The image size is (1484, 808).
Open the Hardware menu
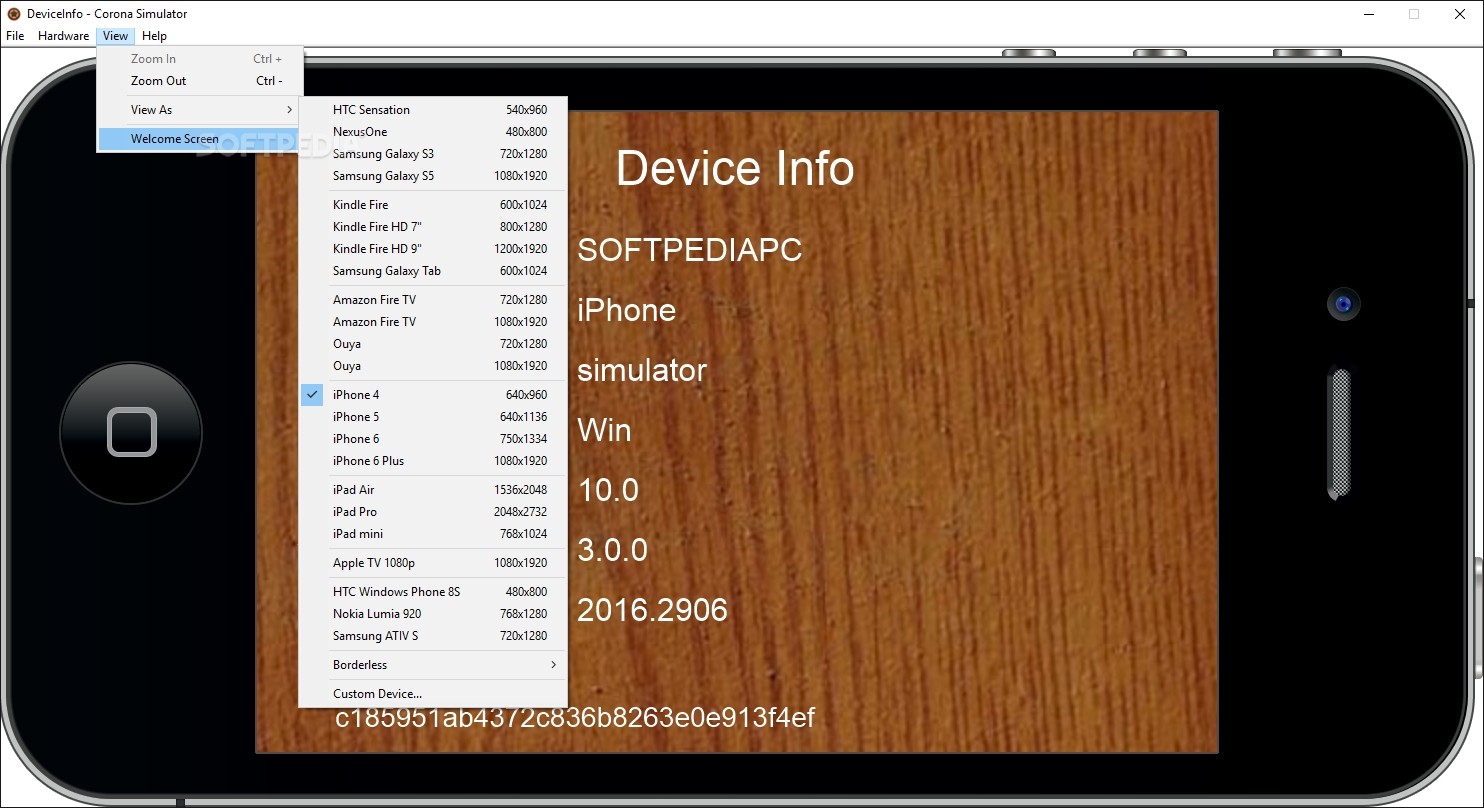(64, 36)
